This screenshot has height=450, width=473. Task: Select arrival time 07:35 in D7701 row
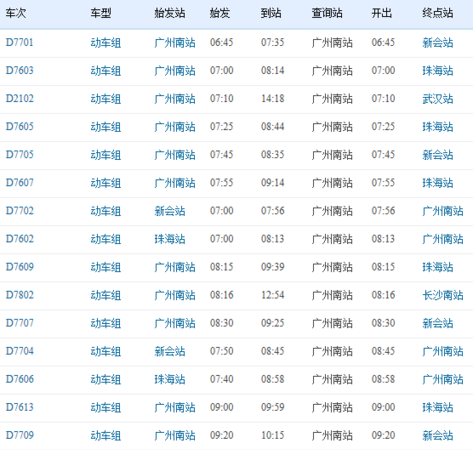273,43
